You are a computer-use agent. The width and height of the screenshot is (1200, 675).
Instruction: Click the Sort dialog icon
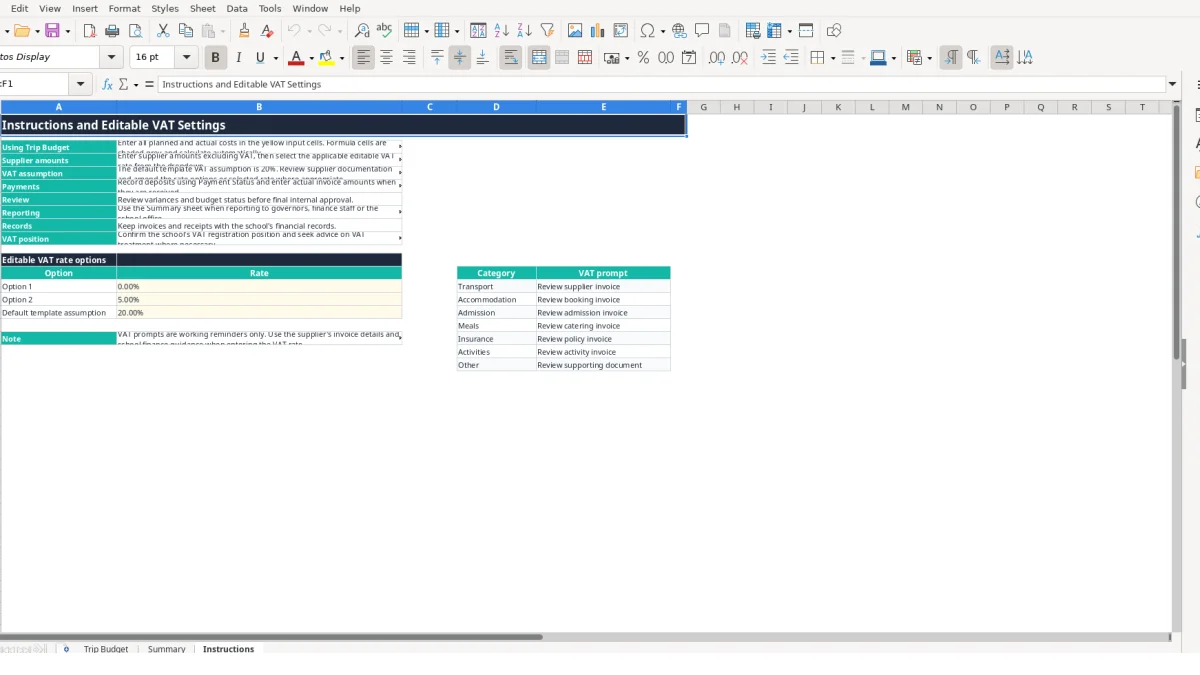(x=479, y=31)
